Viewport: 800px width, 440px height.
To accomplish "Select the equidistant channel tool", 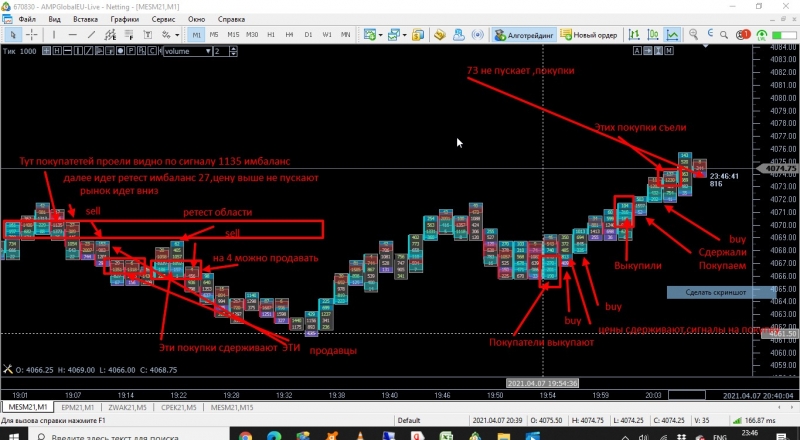I will (x=110, y=35).
